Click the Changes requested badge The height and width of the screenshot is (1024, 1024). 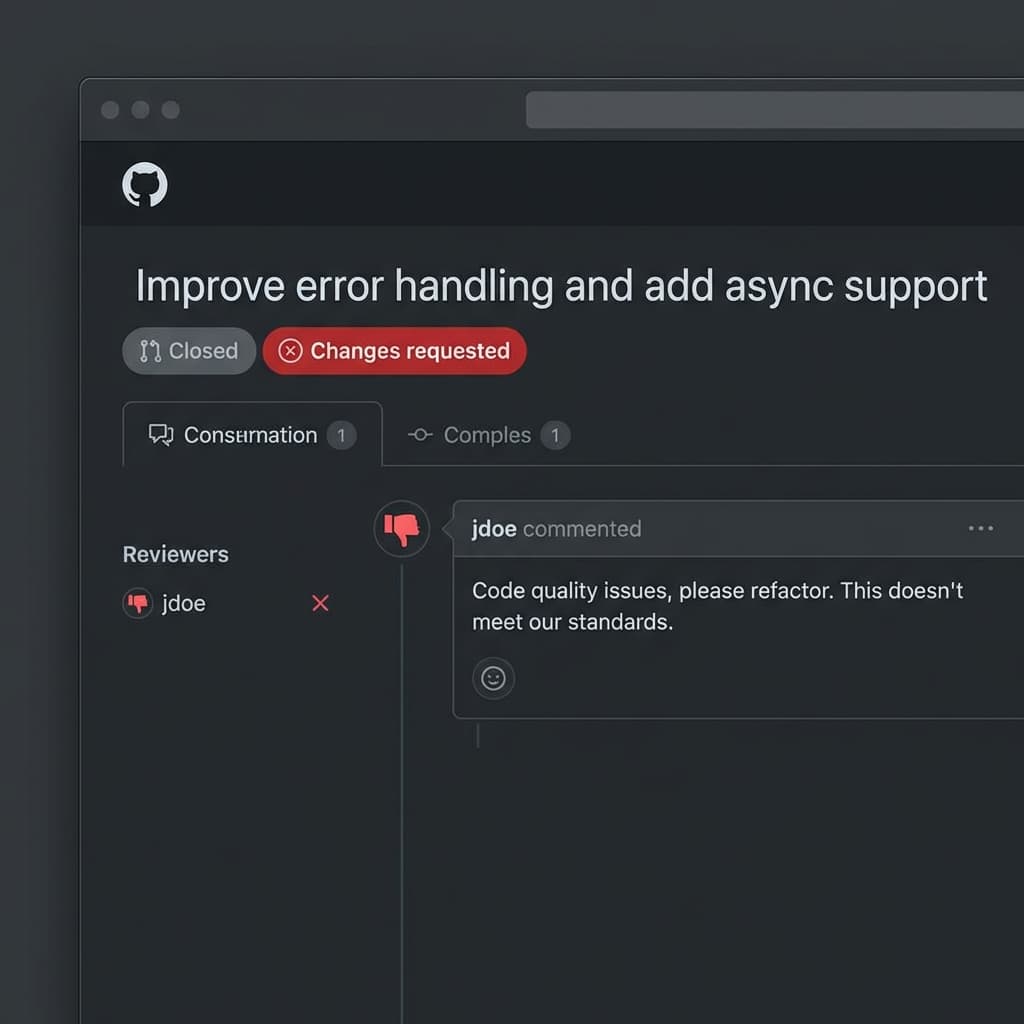394,351
